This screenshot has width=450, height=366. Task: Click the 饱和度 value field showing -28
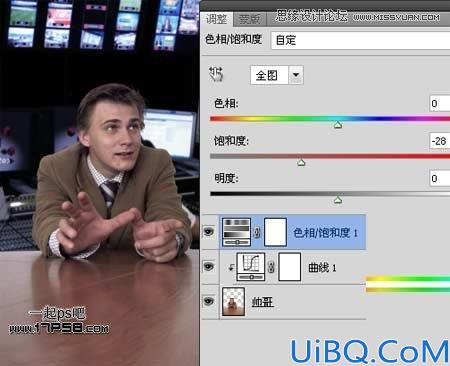point(440,141)
